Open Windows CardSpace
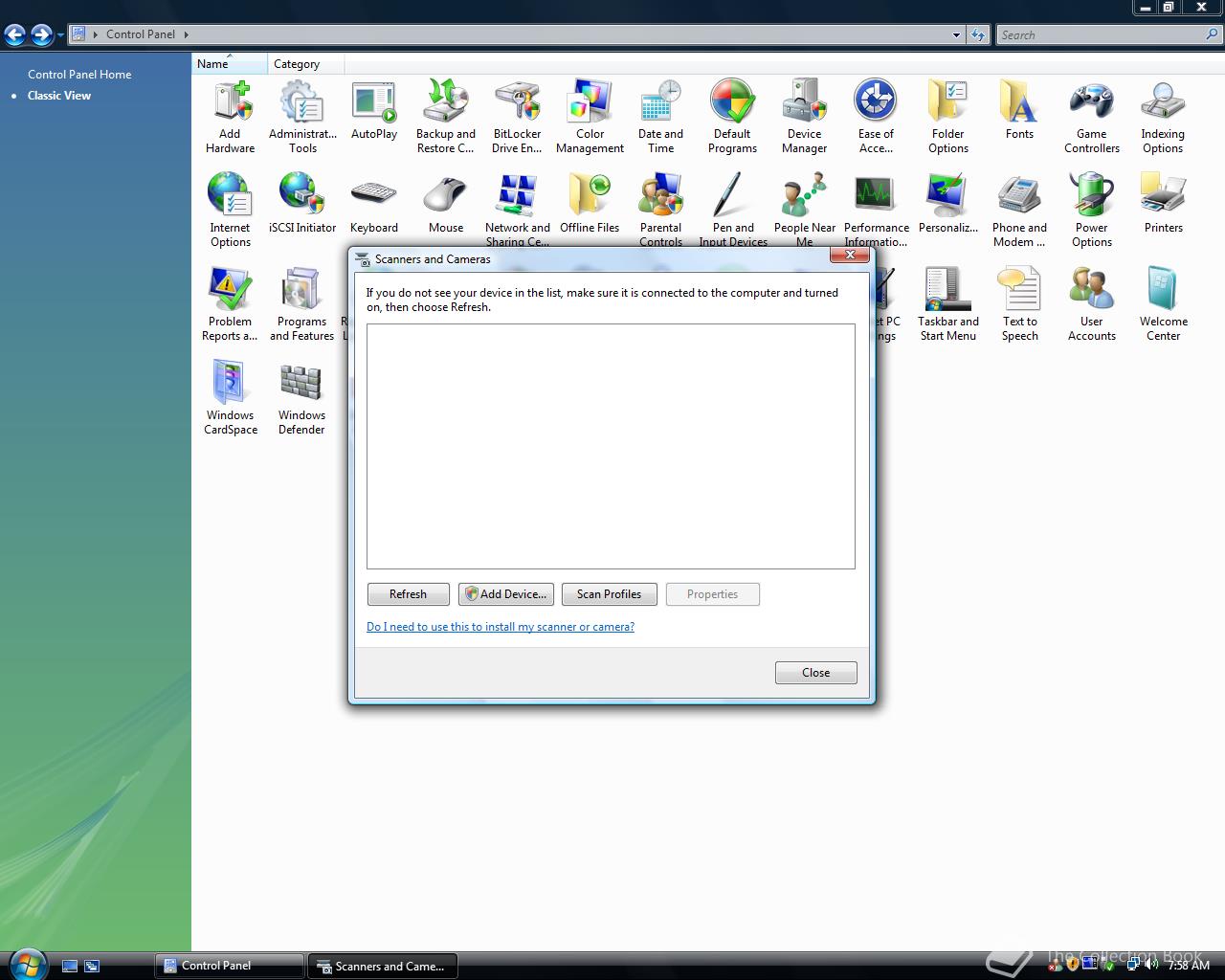Image resolution: width=1225 pixels, height=980 pixels. coord(230,398)
